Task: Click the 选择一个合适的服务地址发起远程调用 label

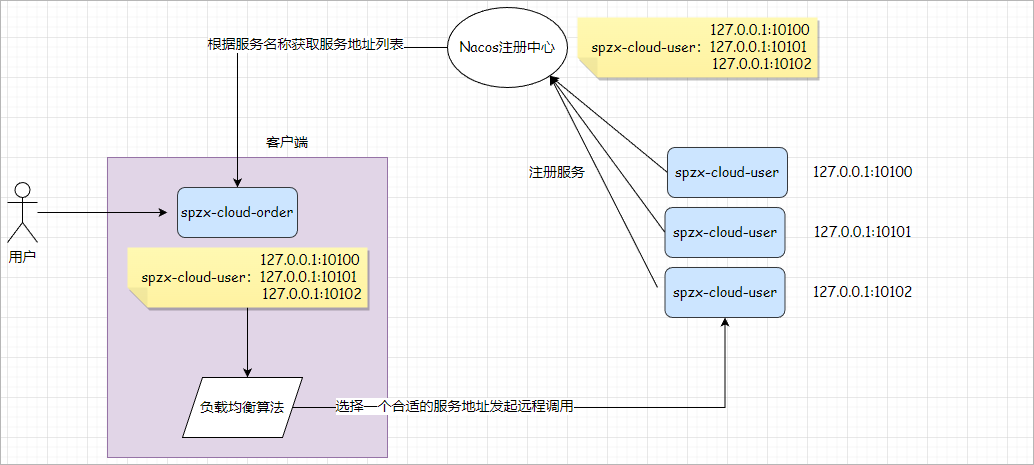Action: coord(454,407)
